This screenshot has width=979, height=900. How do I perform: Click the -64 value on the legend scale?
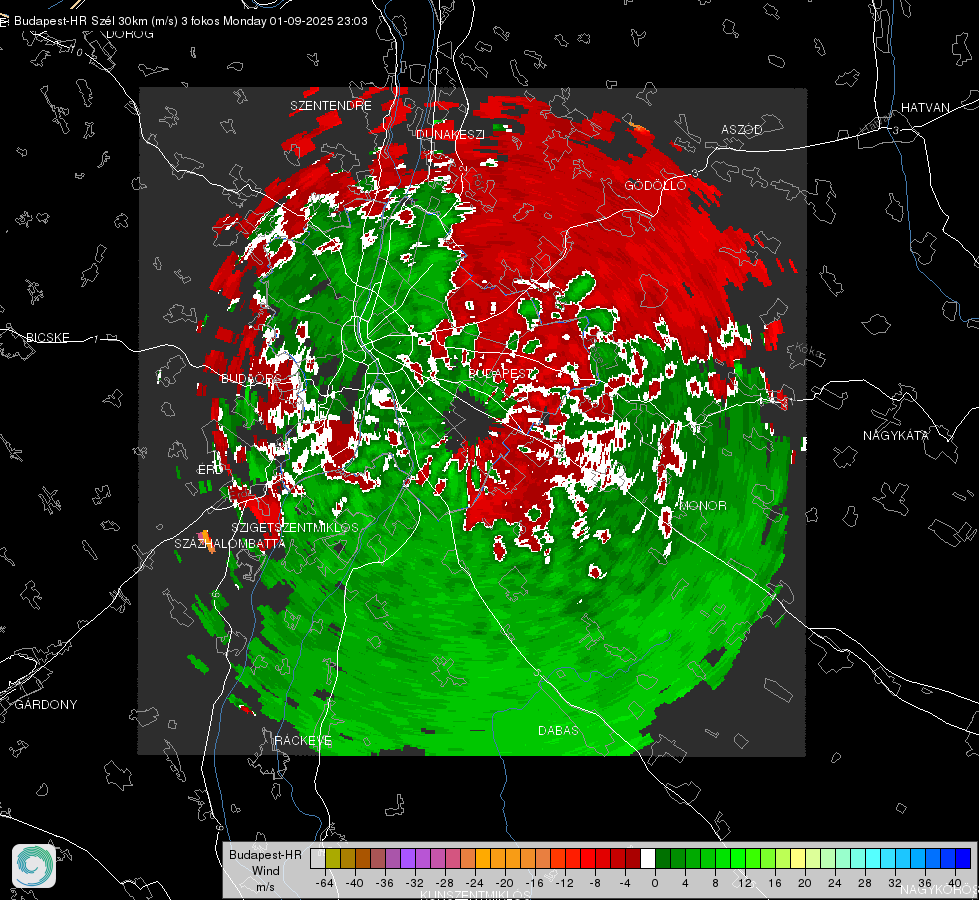(325, 883)
